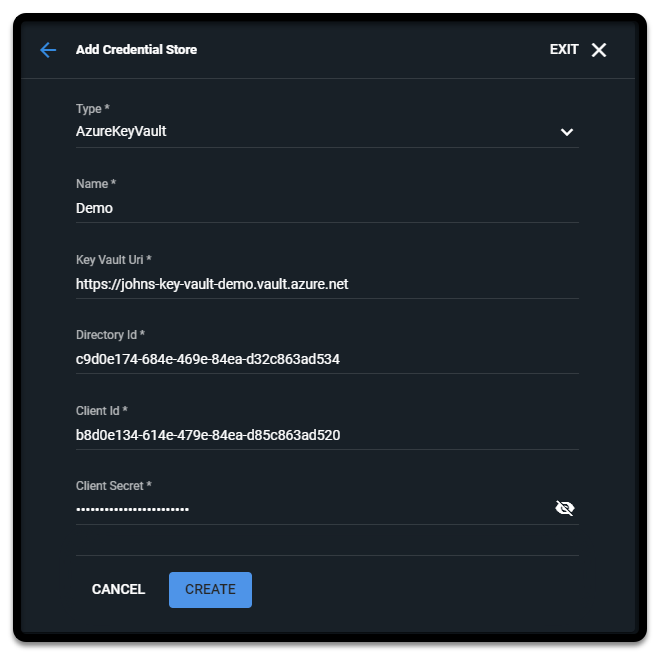
Task: Show the Client Secret with eye icon
Action: pos(565,509)
